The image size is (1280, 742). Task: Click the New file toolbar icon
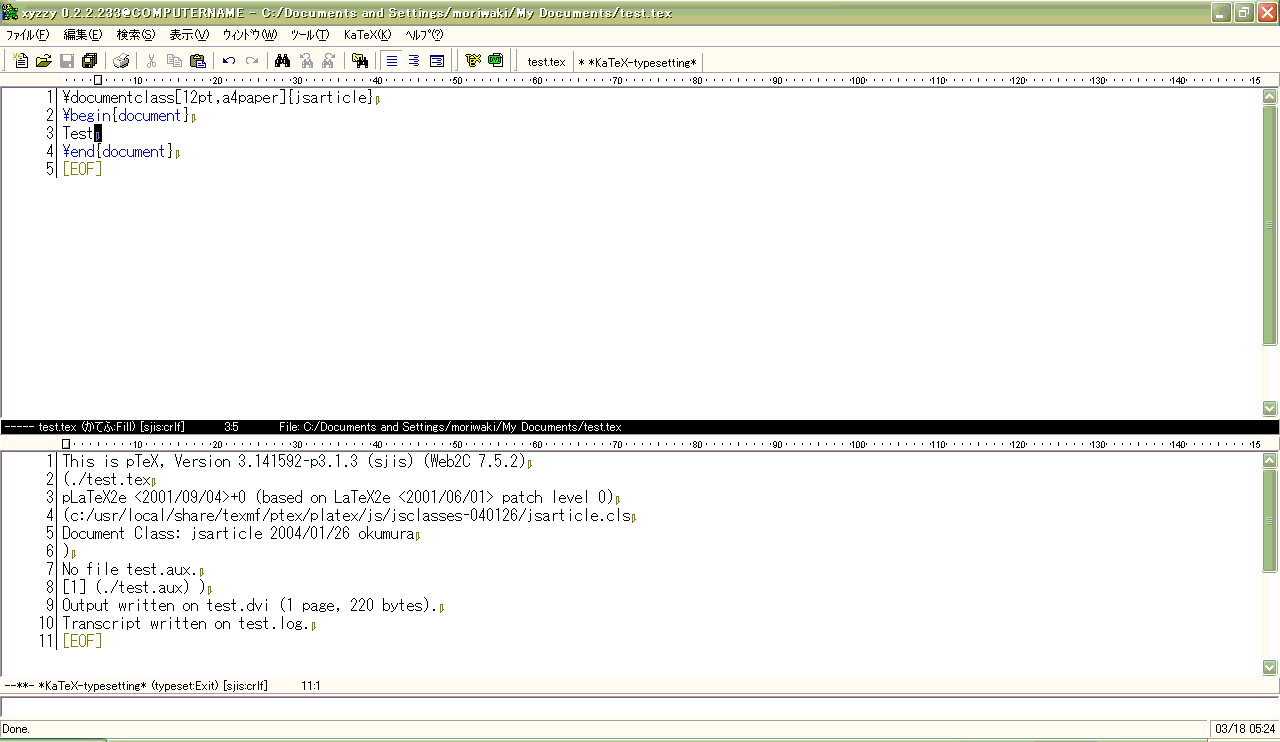point(21,61)
